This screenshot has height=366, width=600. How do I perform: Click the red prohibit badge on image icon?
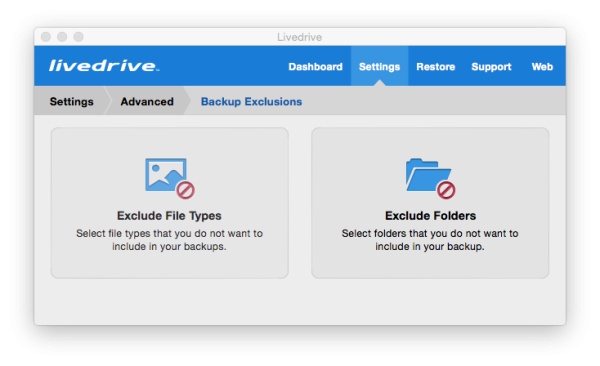click(186, 190)
